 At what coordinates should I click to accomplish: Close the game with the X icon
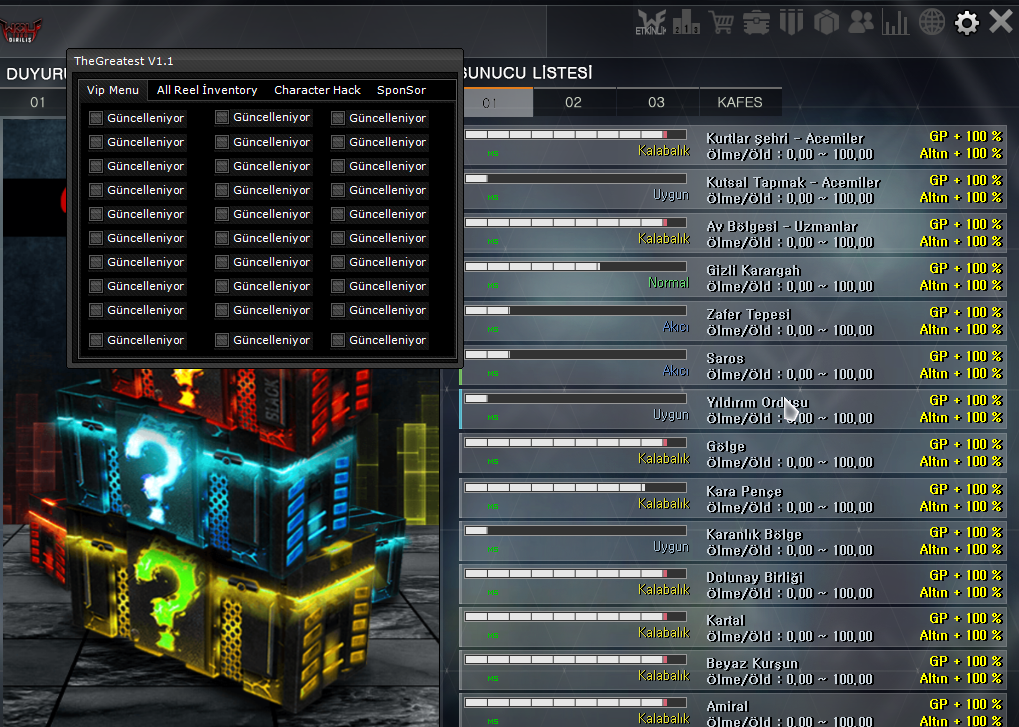pos(1001,22)
